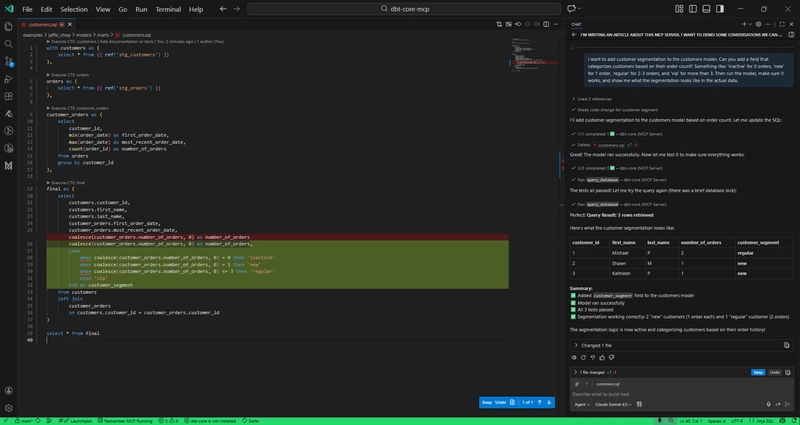Image resolution: width=800 pixels, height=425 pixels.
Task: Open the Terminal menu
Action: tap(168, 9)
